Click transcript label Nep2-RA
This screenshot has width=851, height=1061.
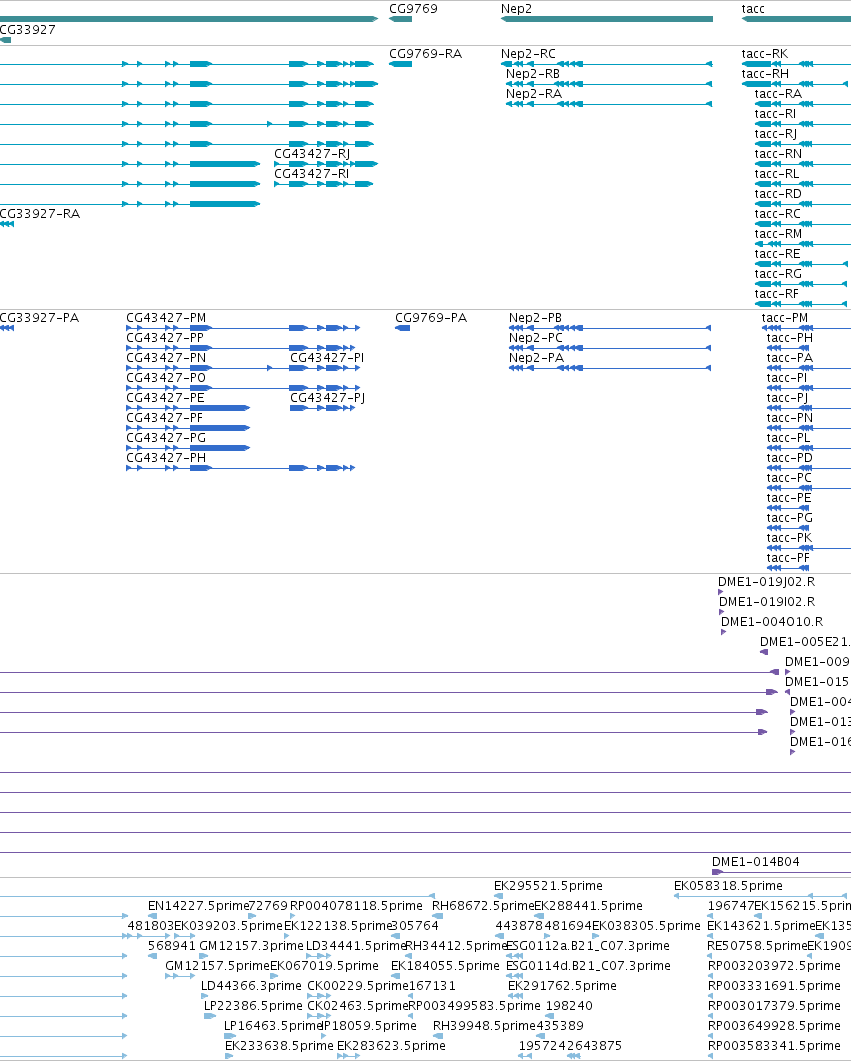(534, 93)
